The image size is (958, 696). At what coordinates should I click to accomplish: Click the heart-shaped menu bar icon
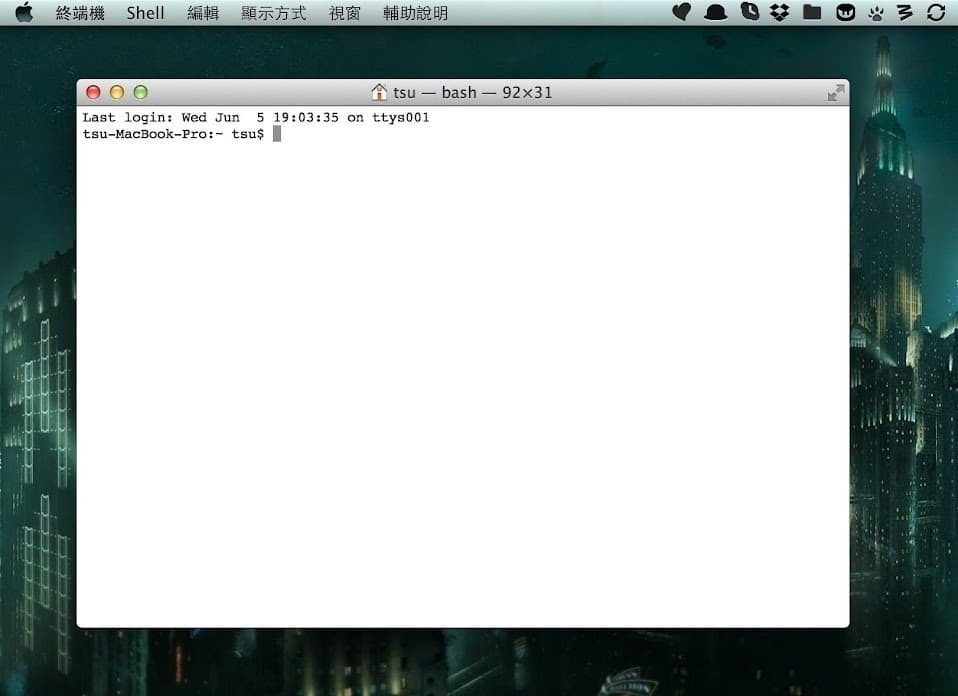click(681, 13)
